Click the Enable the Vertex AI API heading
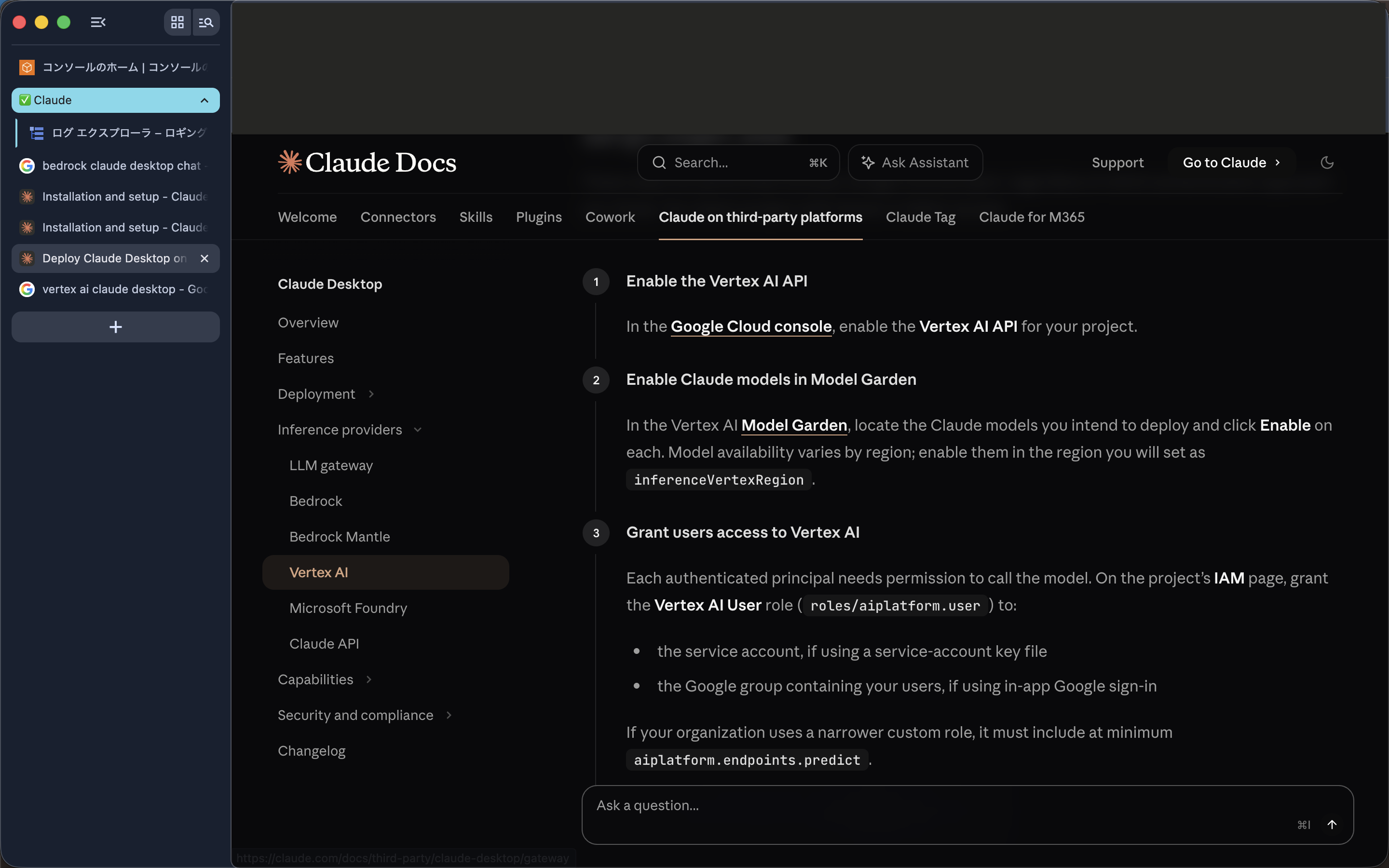The height and width of the screenshot is (868, 1389). (716, 281)
